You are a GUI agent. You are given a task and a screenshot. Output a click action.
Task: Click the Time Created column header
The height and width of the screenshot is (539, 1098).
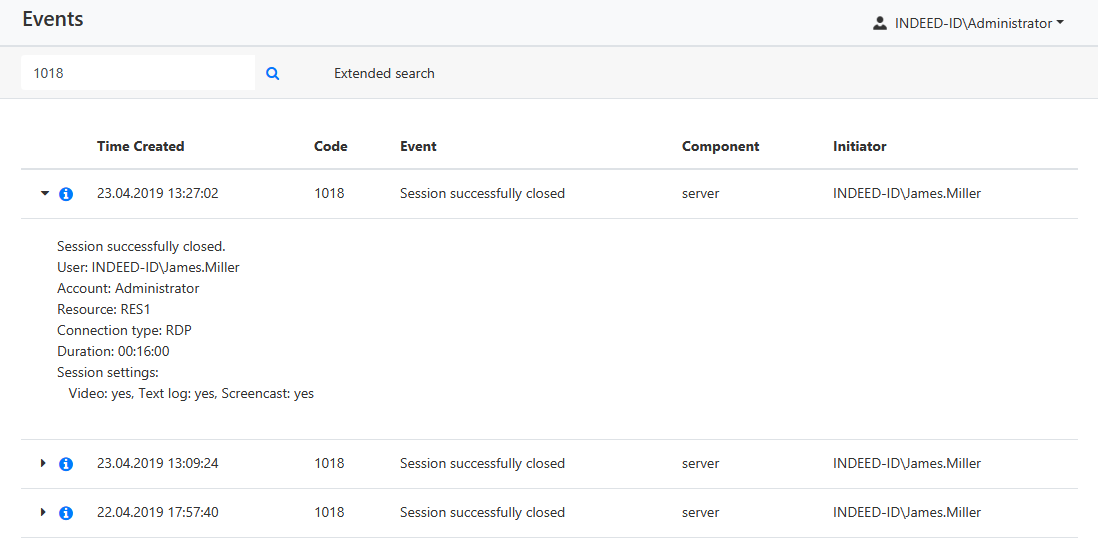tap(140, 146)
